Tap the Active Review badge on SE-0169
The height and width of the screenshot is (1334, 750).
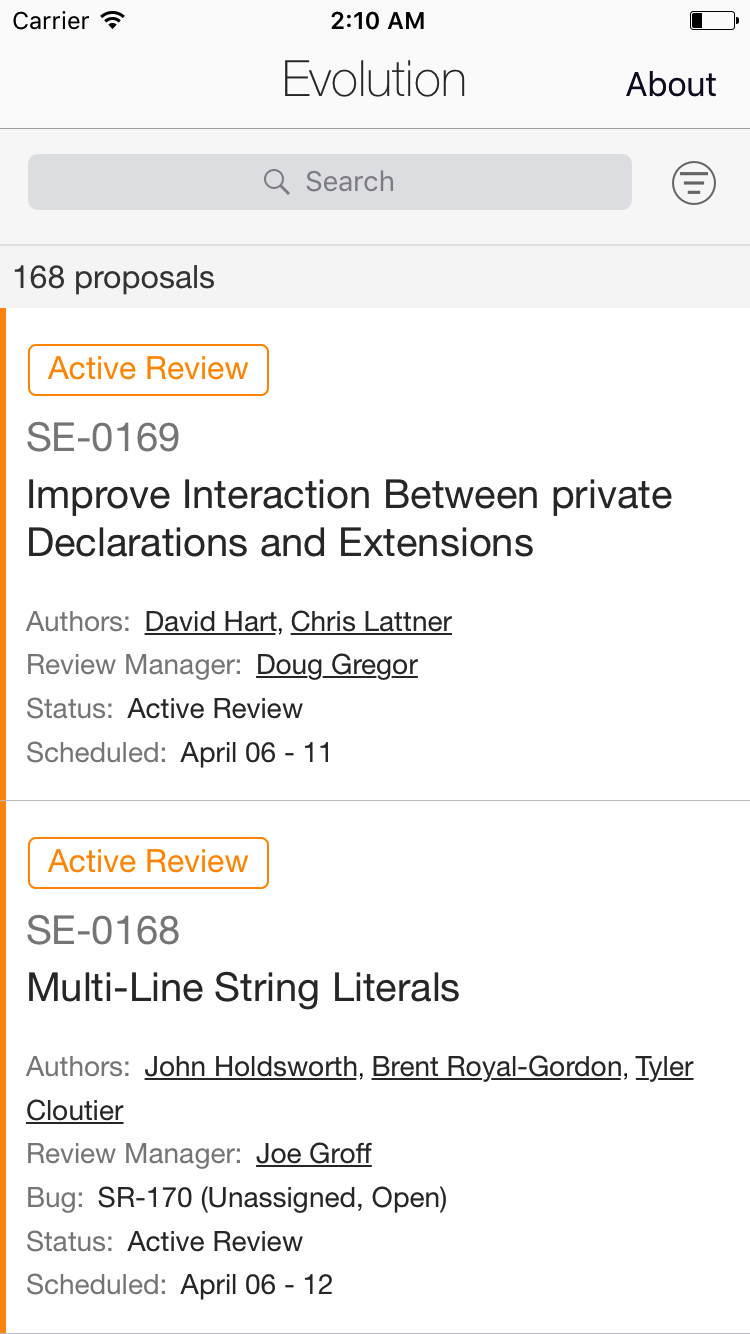point(148,369)
